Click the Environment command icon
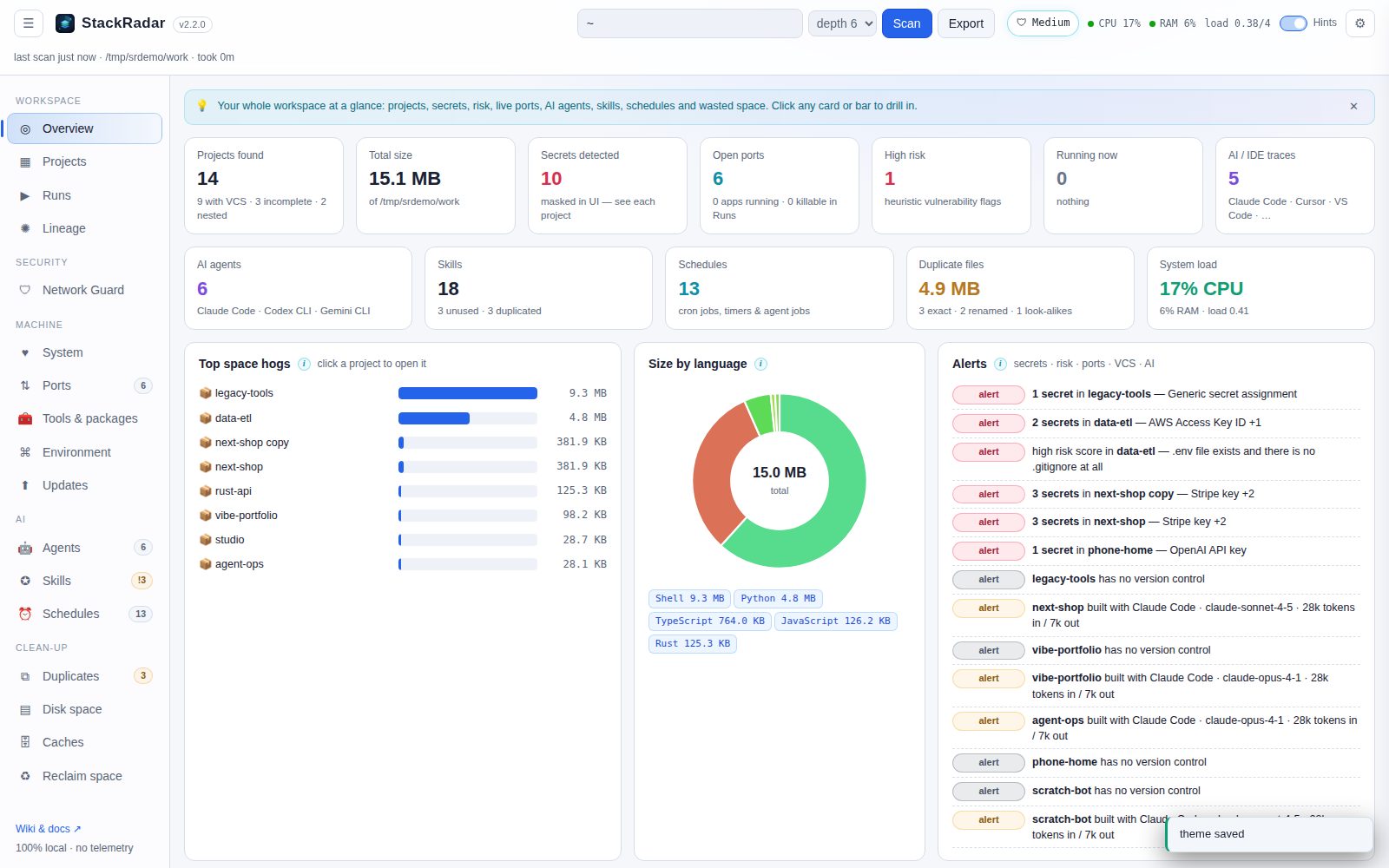 [25, 452]
